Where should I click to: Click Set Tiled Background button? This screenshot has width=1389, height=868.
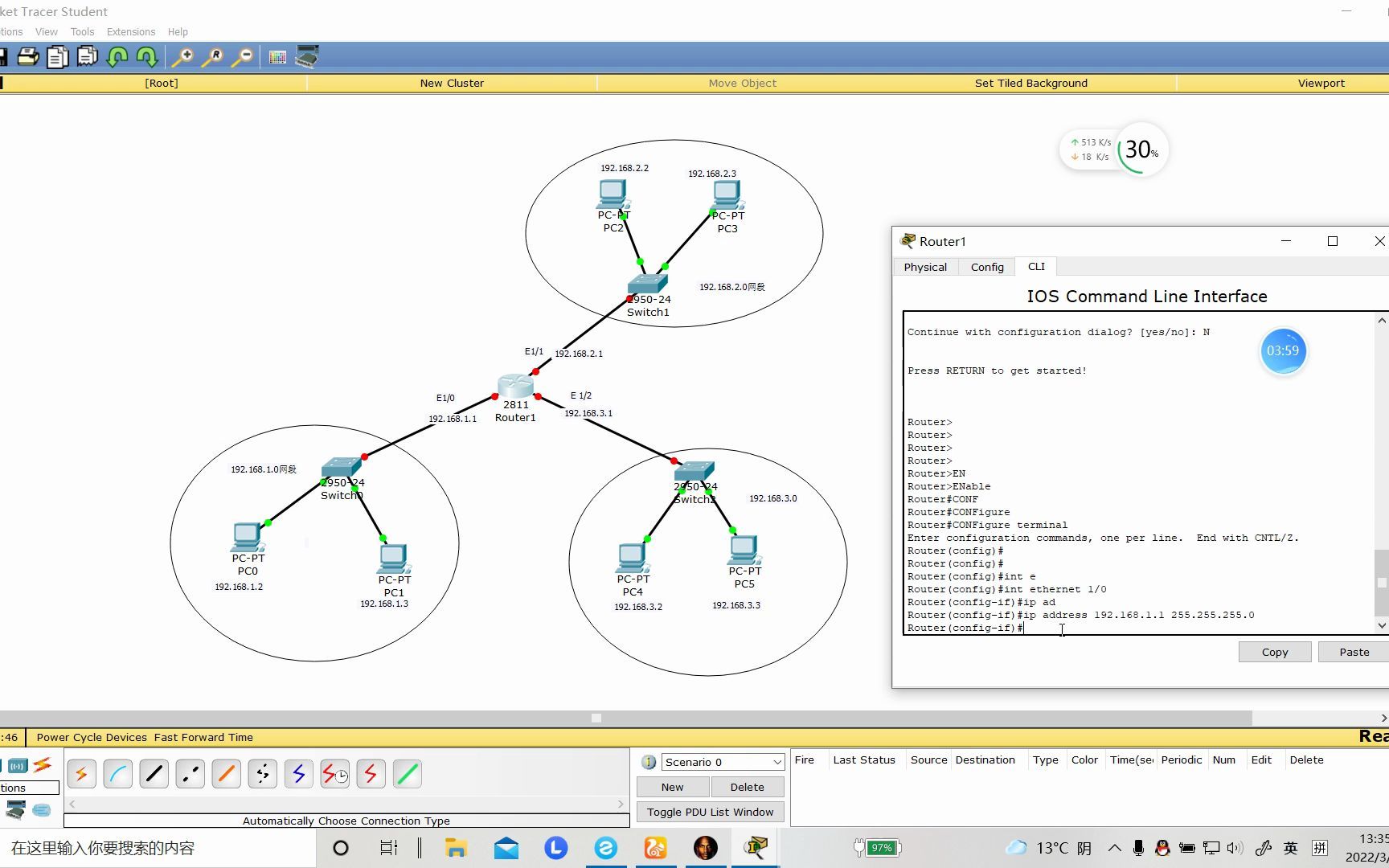(1031, 83)
